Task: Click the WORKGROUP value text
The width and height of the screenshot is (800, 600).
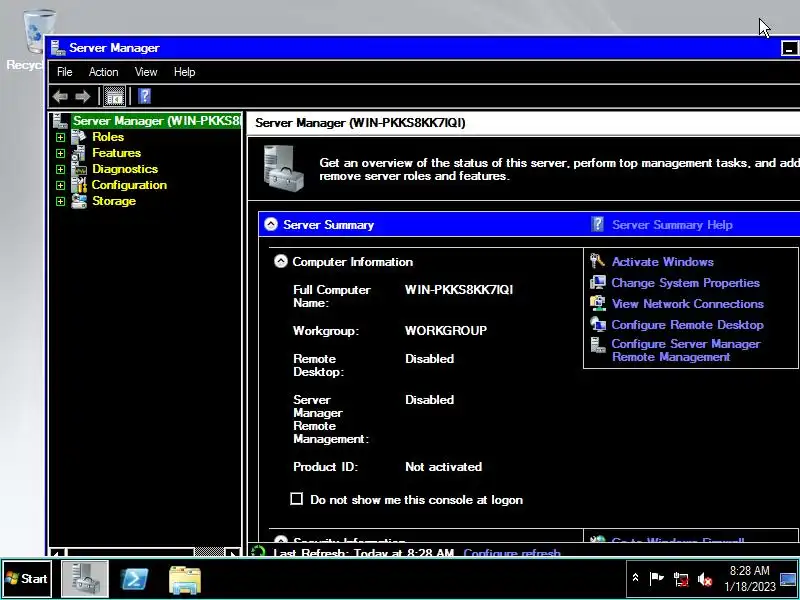Action: coord(445,330)
